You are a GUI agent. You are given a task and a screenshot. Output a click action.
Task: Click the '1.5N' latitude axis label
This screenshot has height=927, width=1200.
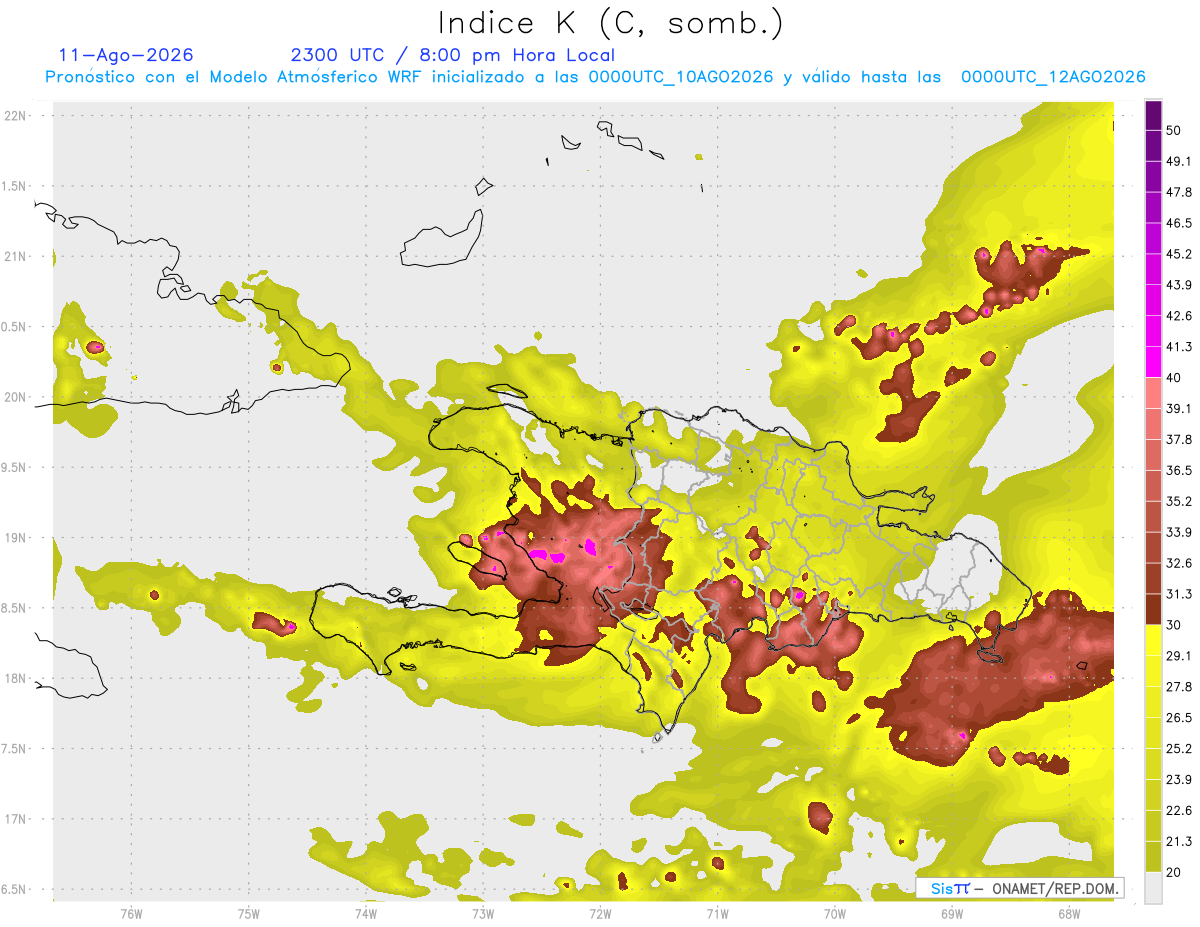pyautogui.click(x=15, y=186)
